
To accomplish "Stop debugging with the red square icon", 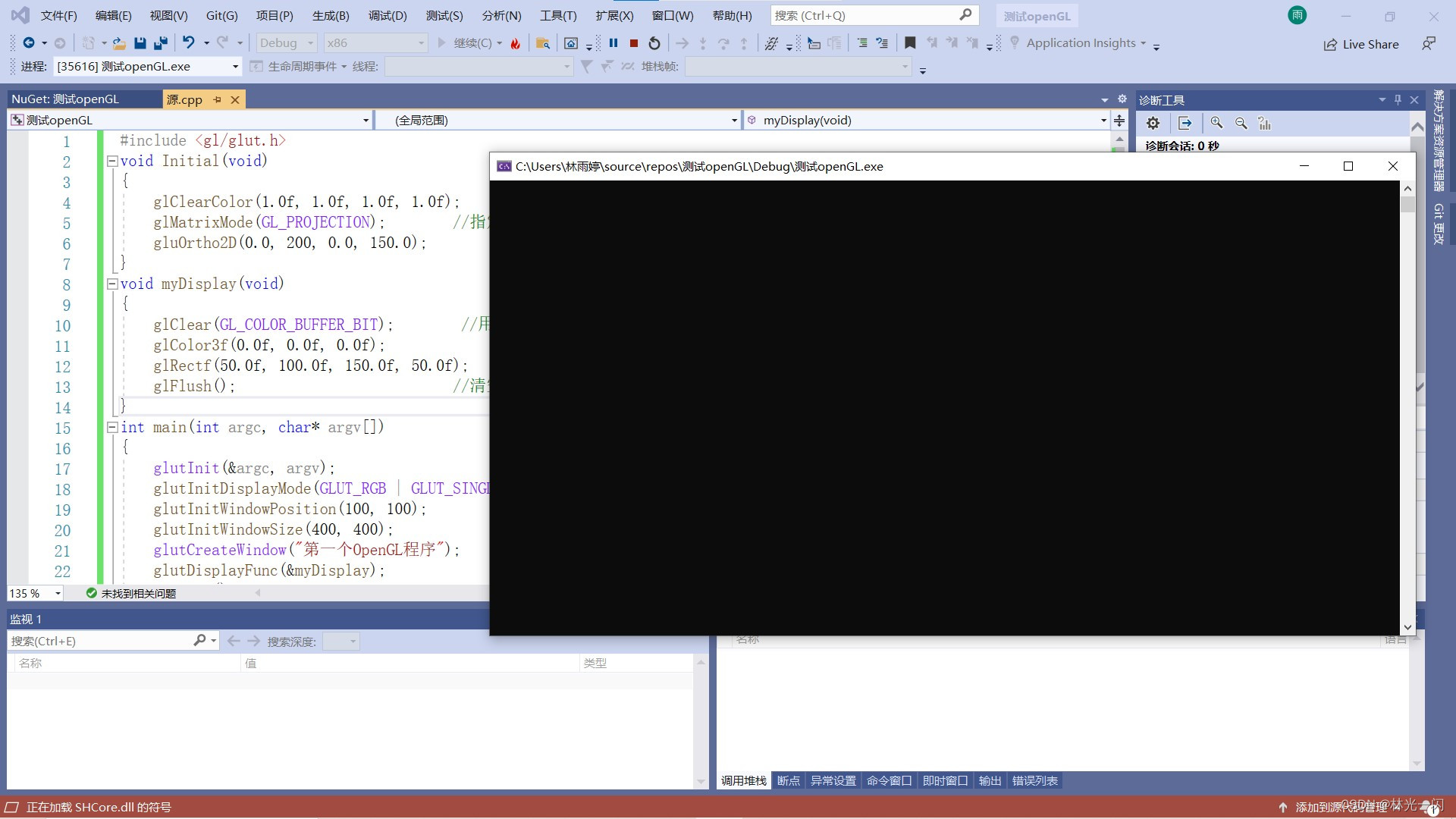I will point(634,43).
